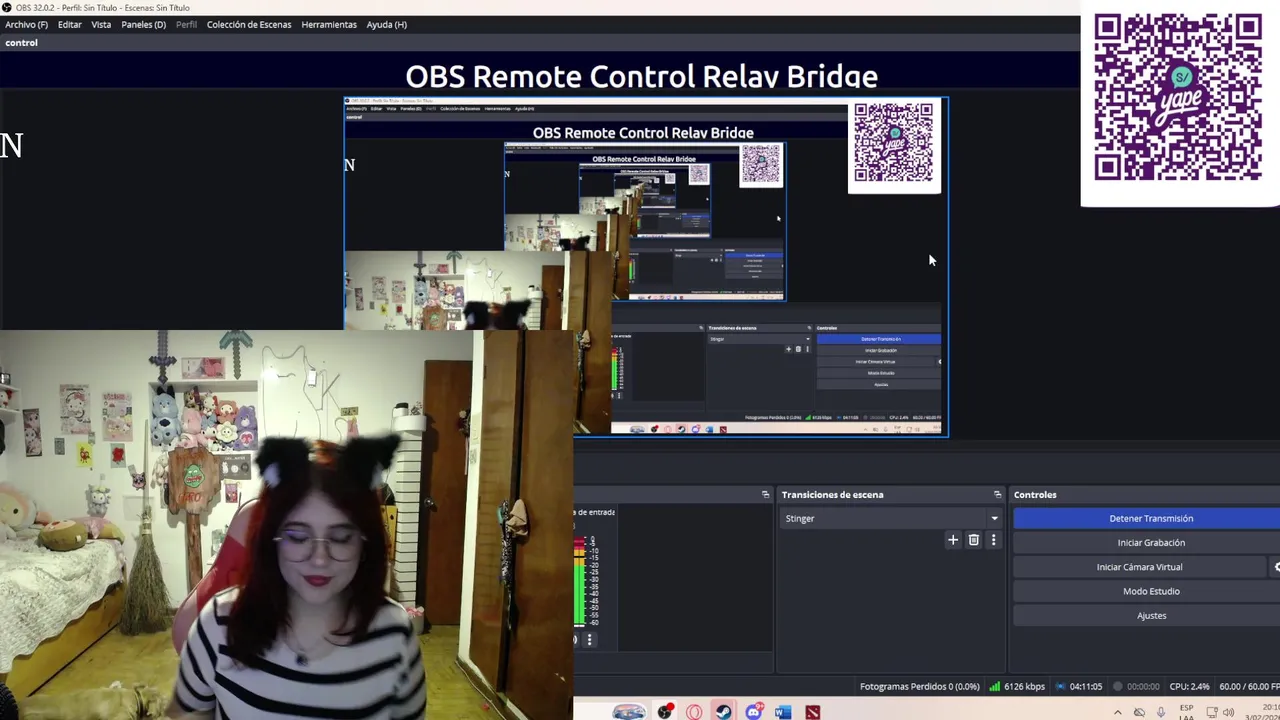Click the taskbar search highlight image
Viewport: 1280px width, 720px height.
coord(629,712)
